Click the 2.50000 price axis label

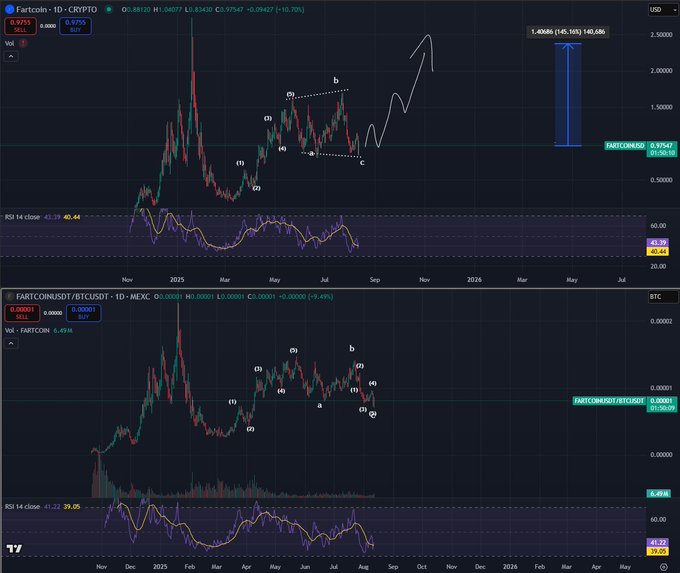[x=661, y=35]
